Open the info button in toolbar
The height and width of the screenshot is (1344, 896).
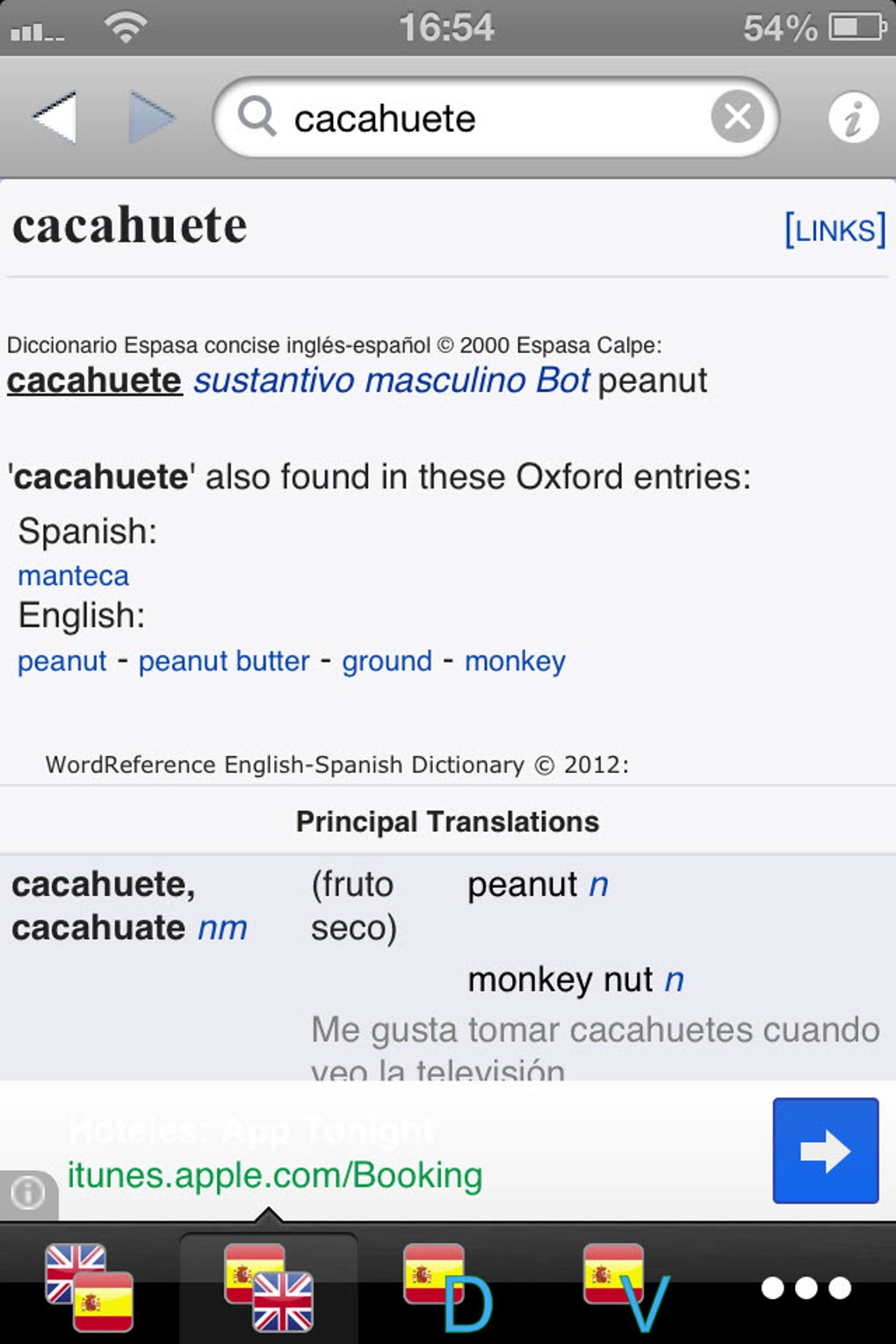click(x=852, y=118)
